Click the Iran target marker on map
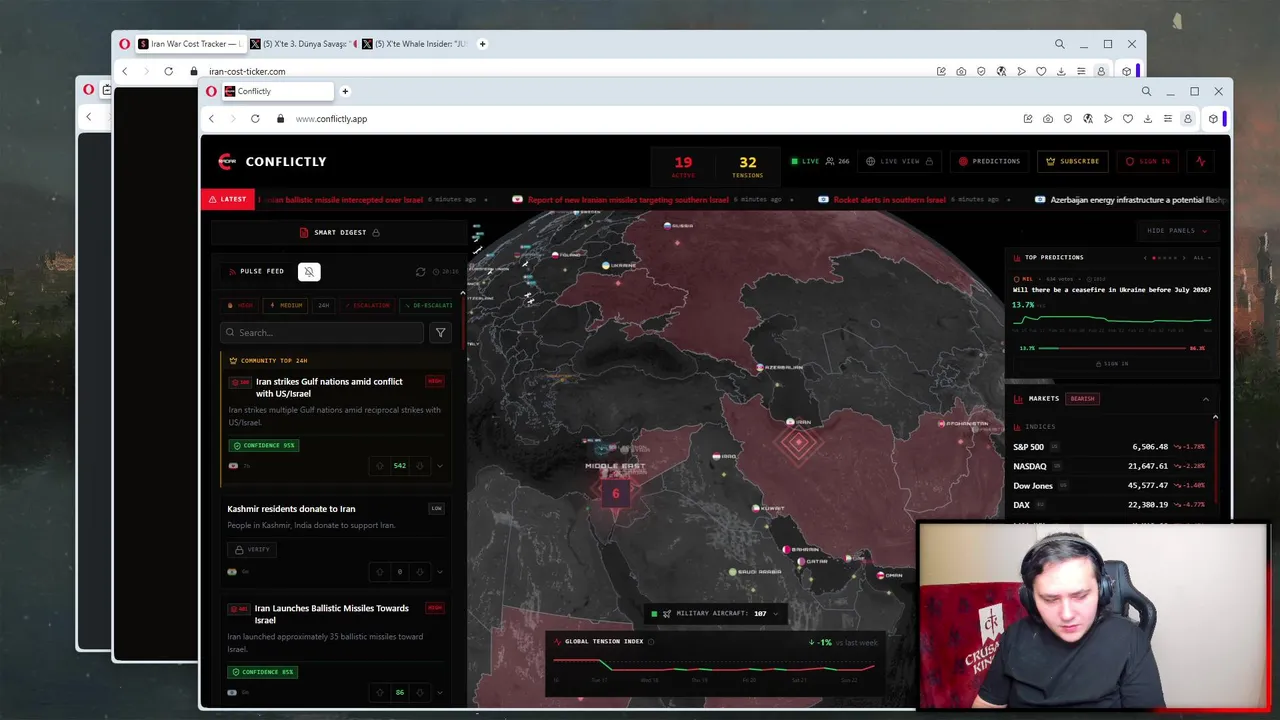The width and height of the screenshot is (1280, 720). [798, 444]
